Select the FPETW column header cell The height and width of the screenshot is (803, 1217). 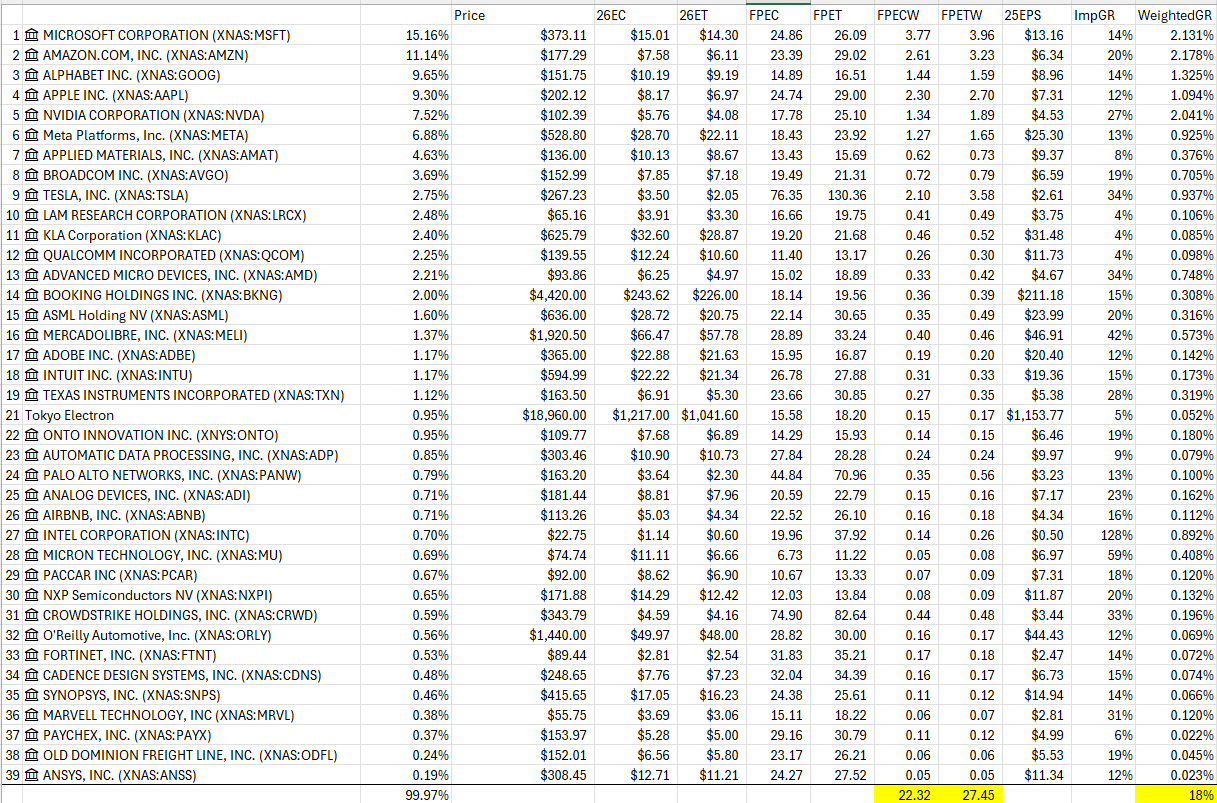[969, 15]
